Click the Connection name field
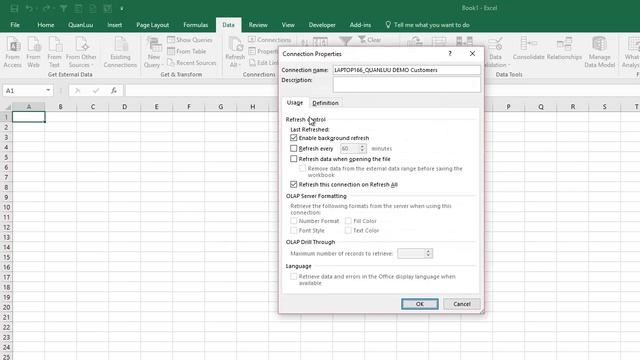 pyautogui.click(x=407, y=70)
